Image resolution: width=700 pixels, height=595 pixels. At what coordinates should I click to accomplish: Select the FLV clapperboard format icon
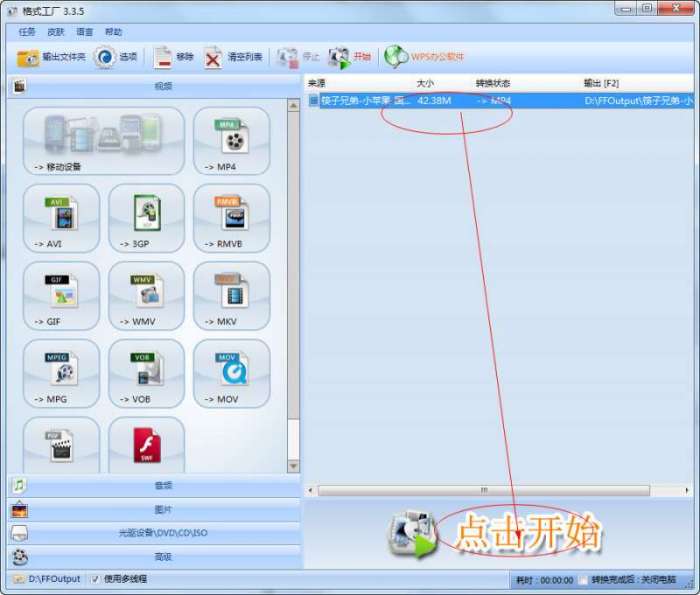pos(61,445)
